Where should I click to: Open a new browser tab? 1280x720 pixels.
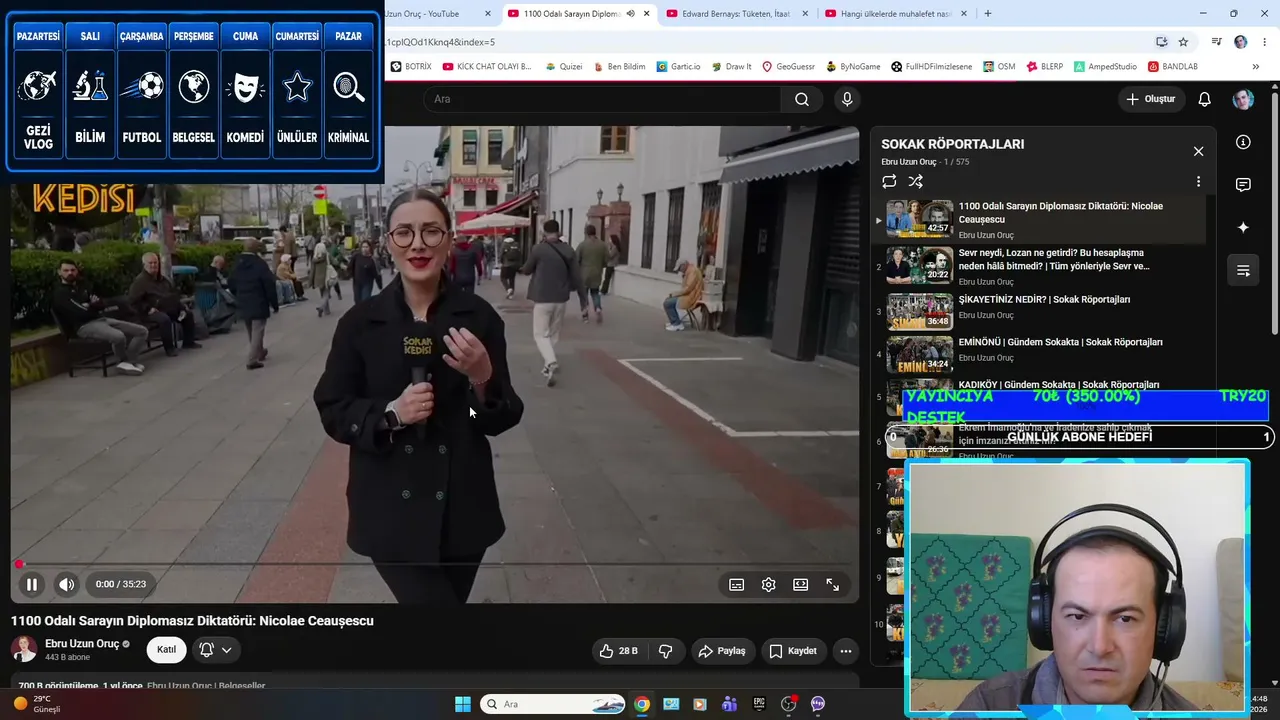point(988,14)
